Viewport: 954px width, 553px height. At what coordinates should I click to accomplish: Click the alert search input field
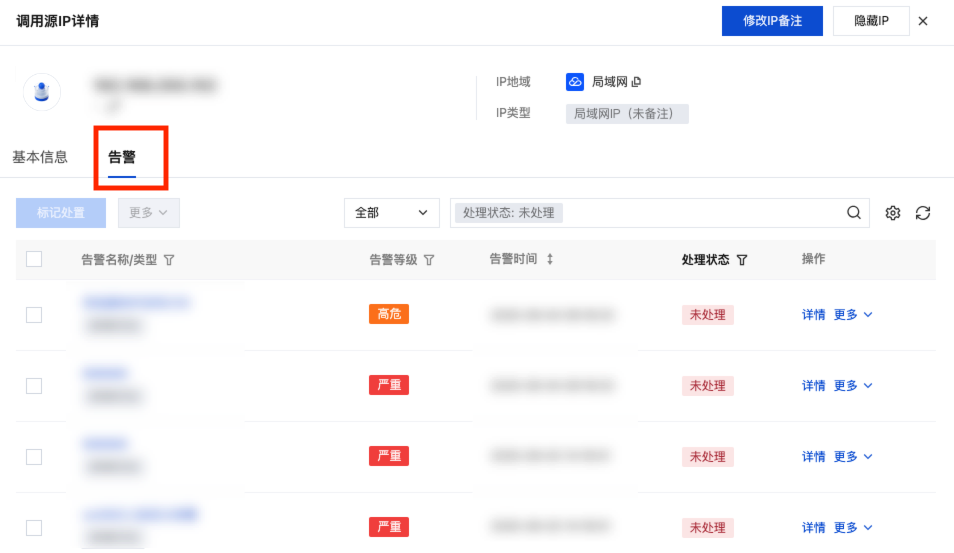click(x=700, y=213)
